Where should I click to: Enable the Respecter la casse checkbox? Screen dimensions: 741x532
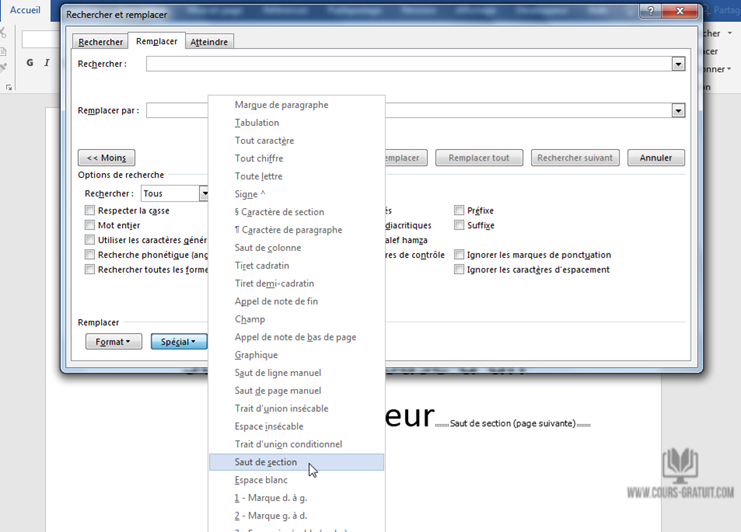coord(90,211)
